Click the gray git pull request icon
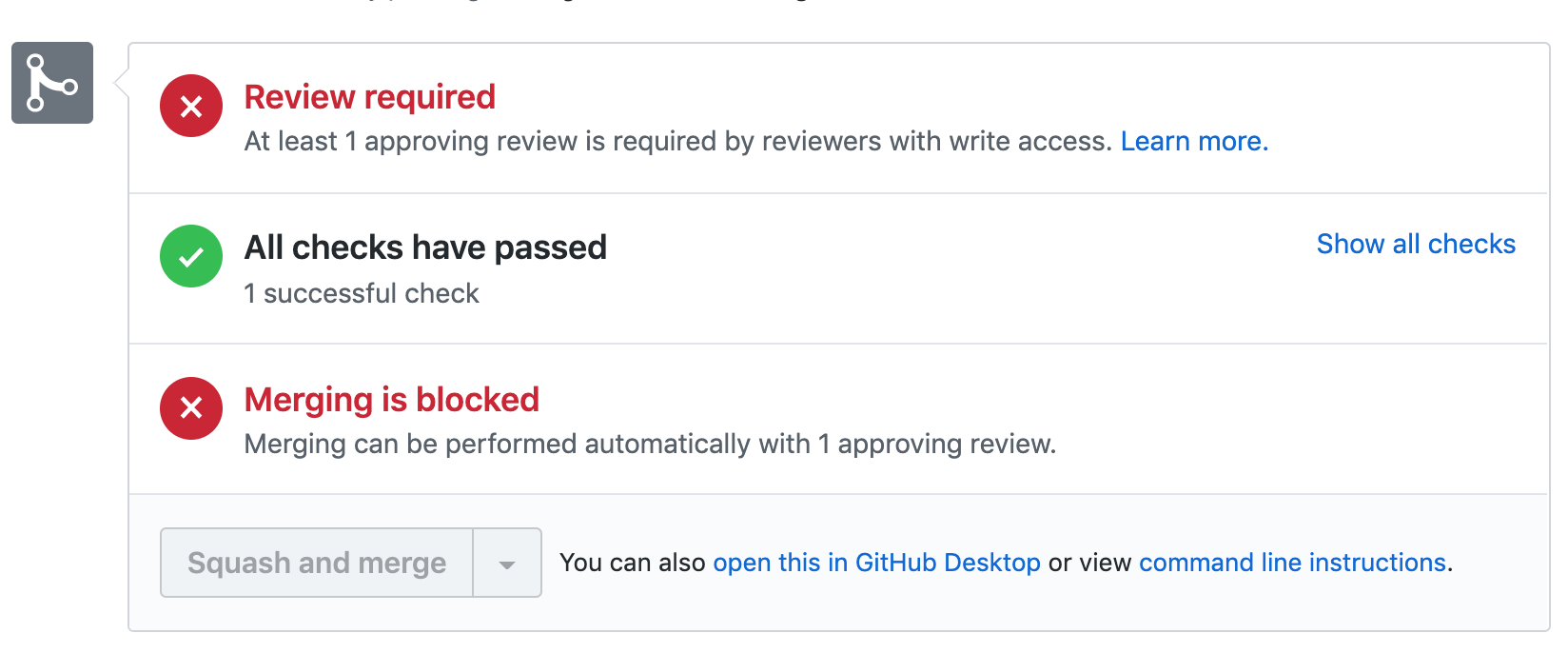1568x653 pixels. pos(51,83)
